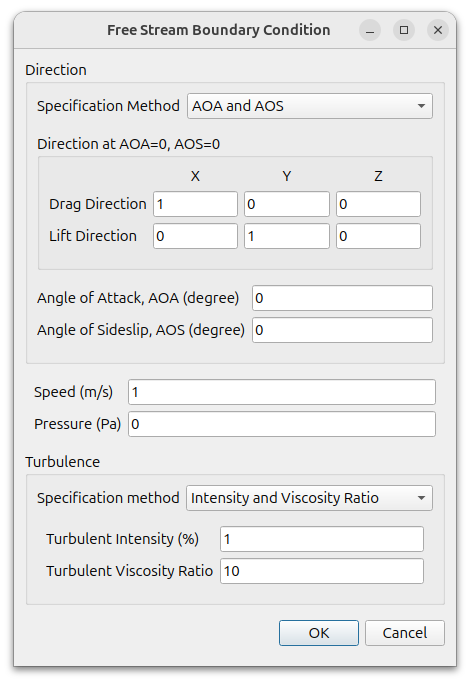
Task: Confirm settings with the OK button
Action: pos(319,633)
